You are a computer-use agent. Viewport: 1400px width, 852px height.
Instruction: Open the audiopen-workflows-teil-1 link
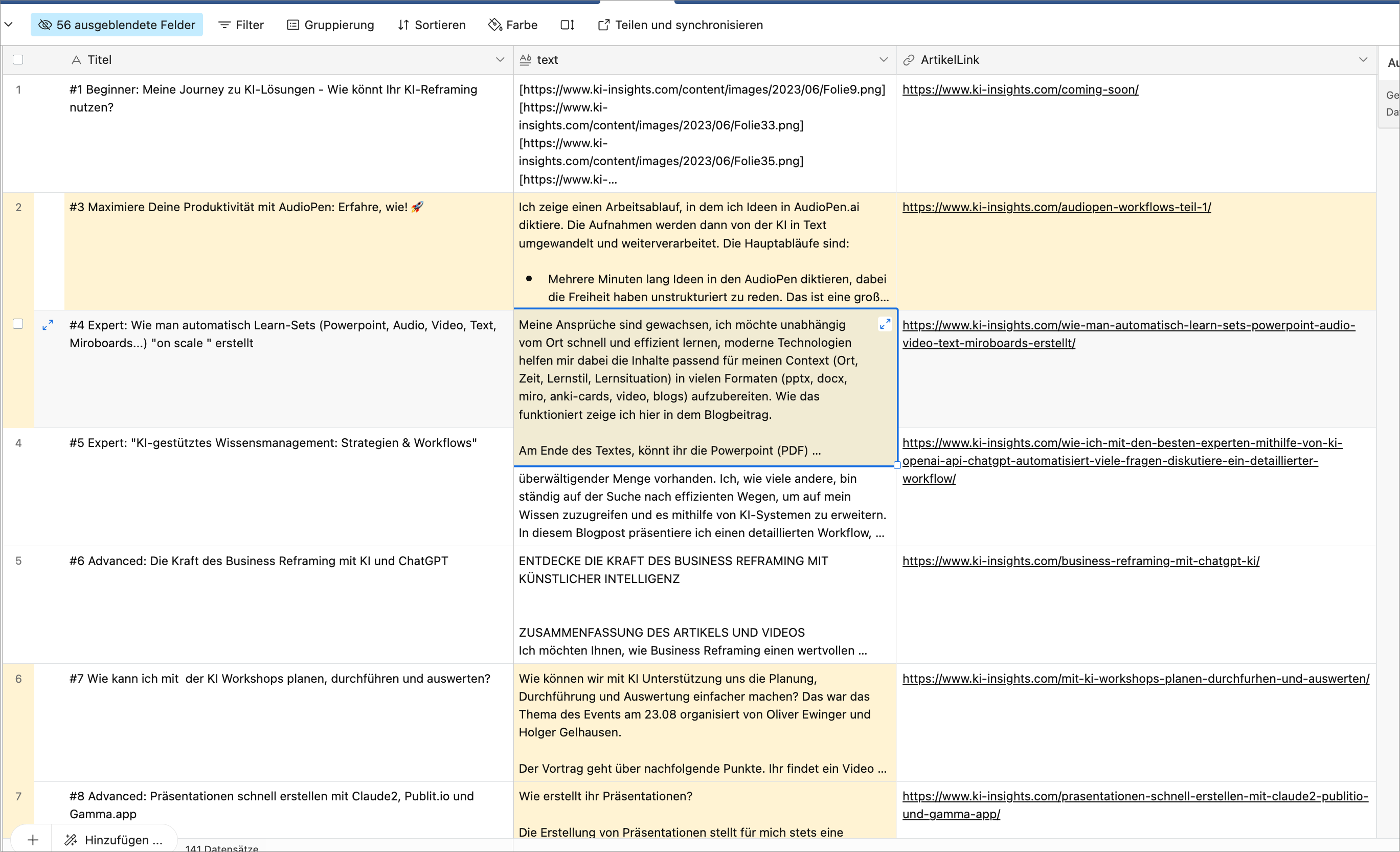point(1057,208)
